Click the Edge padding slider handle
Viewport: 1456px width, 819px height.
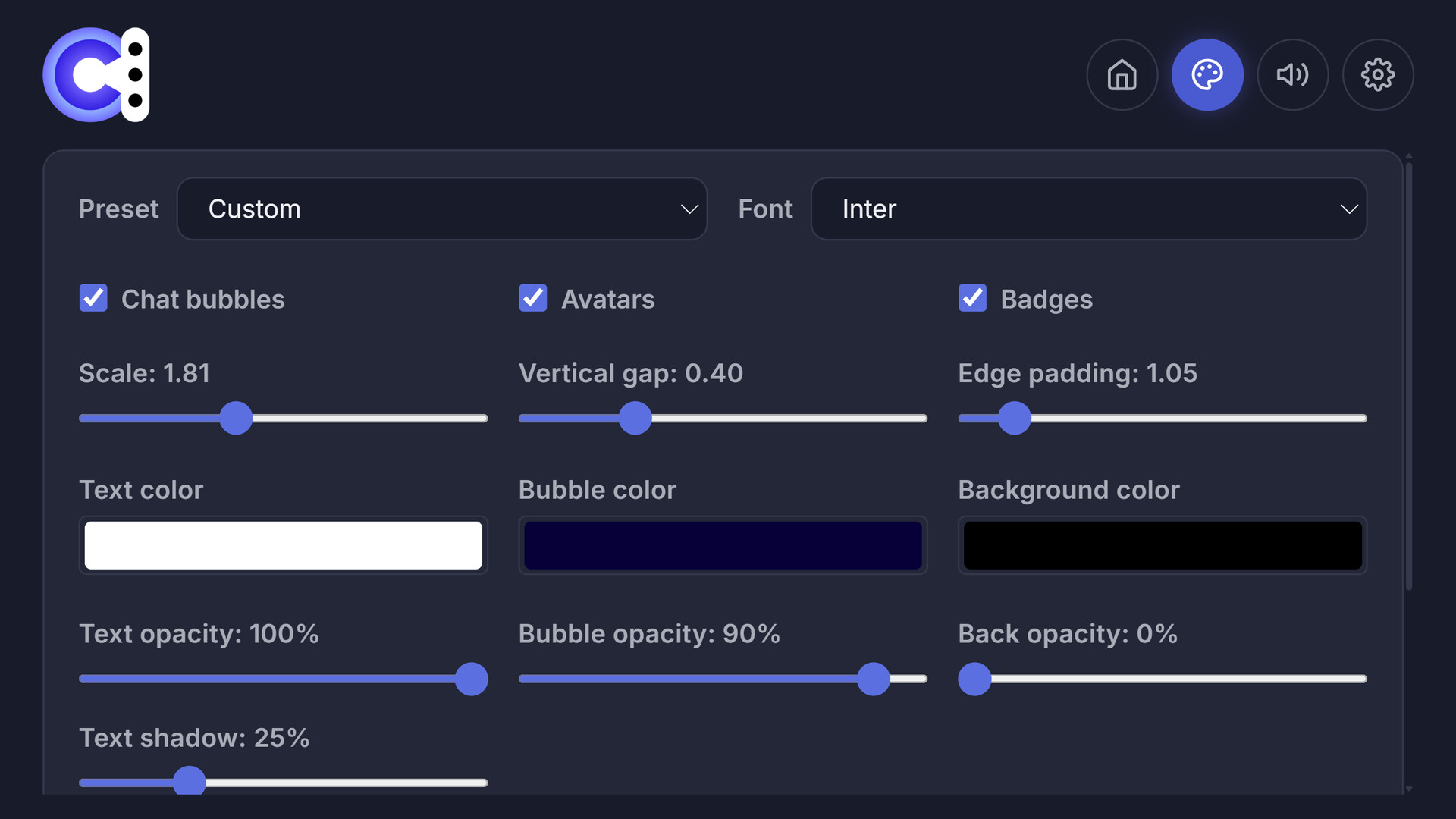point(1015,419)
